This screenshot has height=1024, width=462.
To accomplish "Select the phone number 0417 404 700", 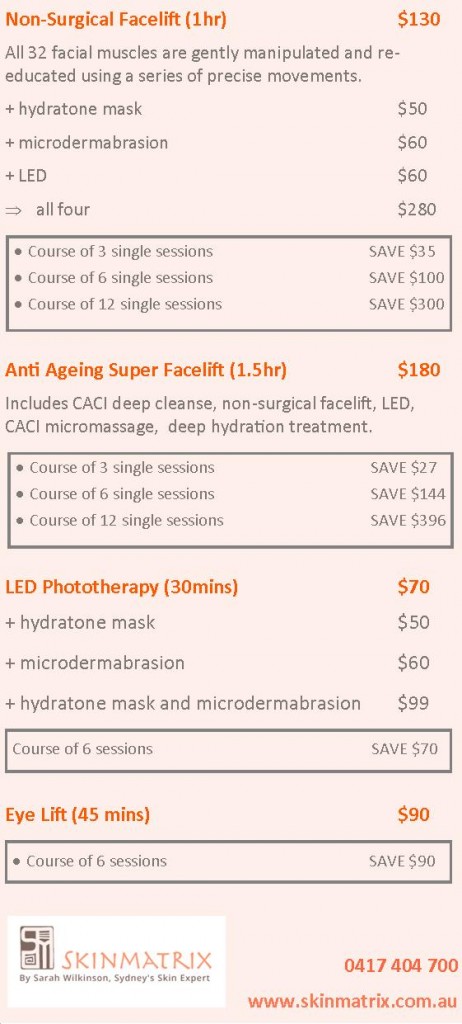I will click(x=401, y=965).
